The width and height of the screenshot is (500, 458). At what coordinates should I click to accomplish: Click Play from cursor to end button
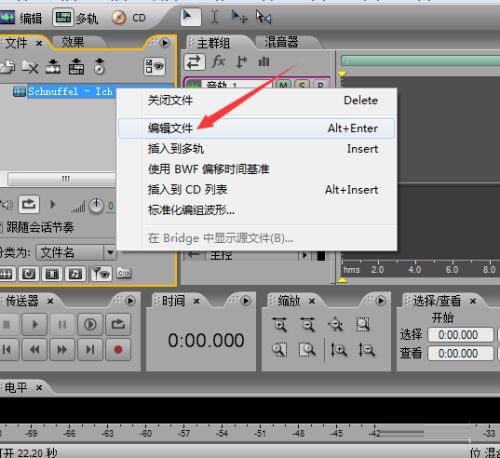pyautogui.click(x=90, y=324)
